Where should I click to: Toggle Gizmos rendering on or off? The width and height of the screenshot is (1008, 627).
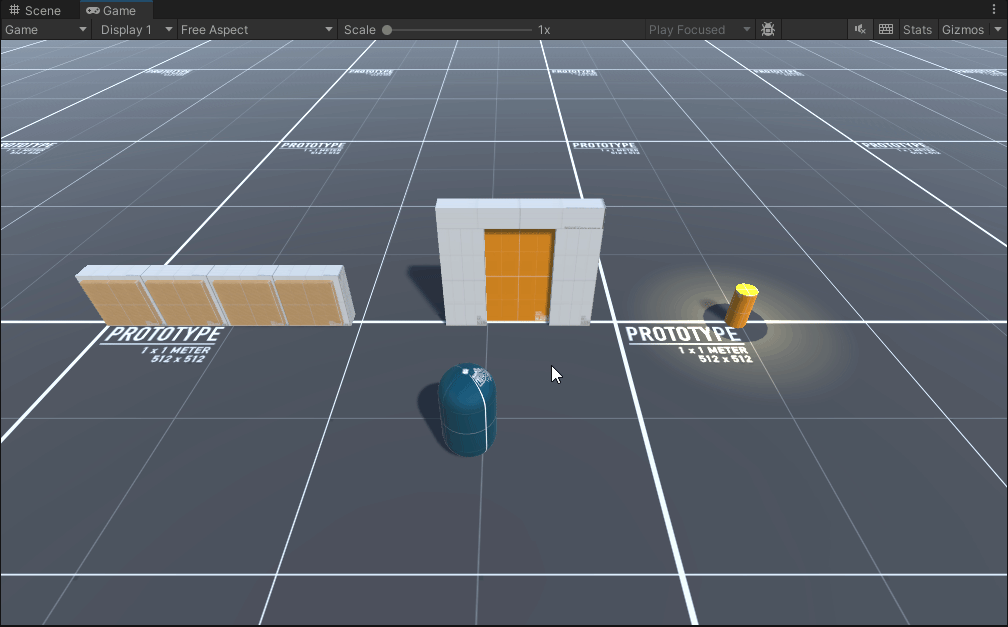pyautogui.click(x=961, y=29)
